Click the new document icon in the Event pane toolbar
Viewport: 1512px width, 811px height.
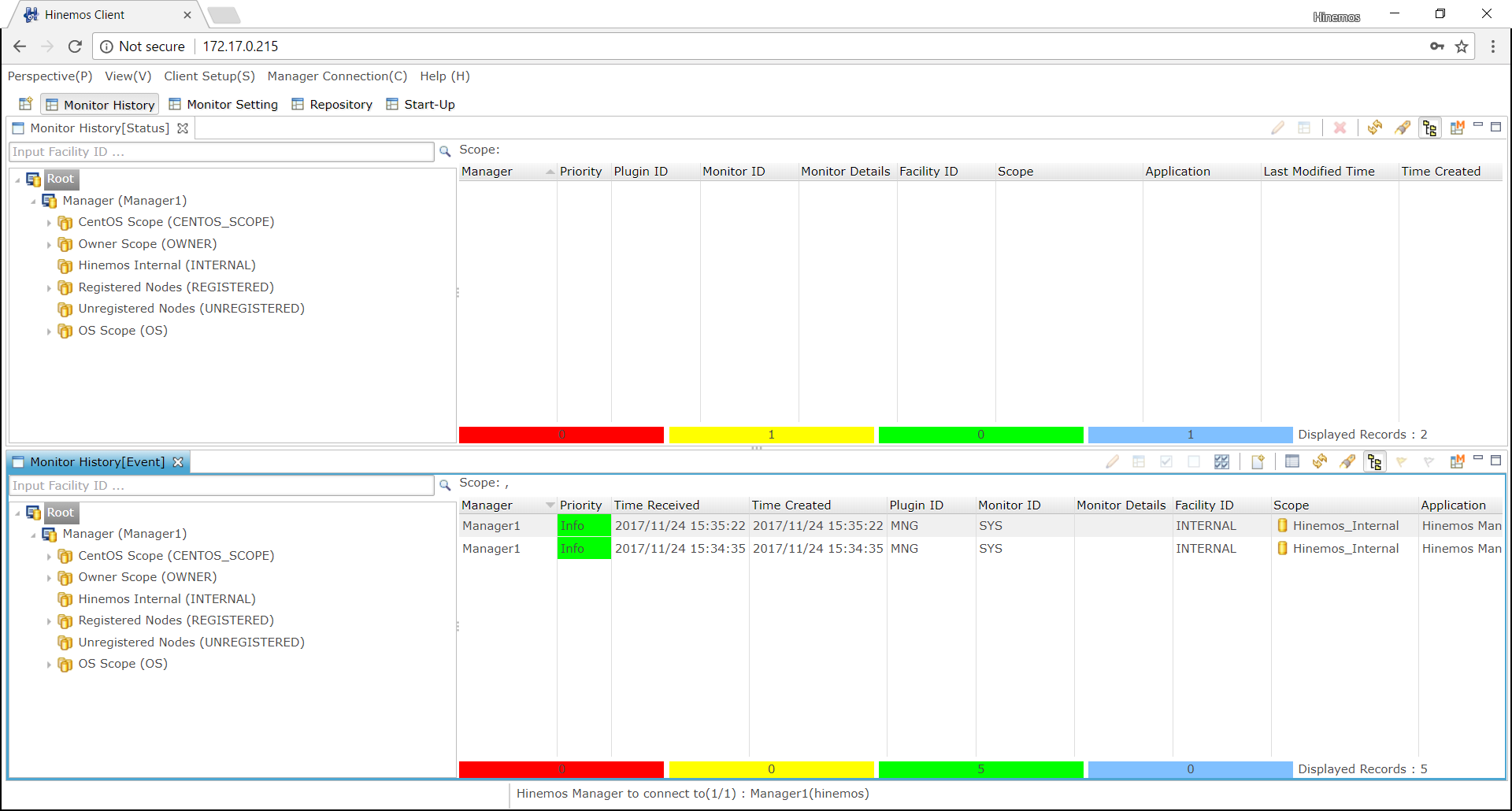click(1258, 461)
